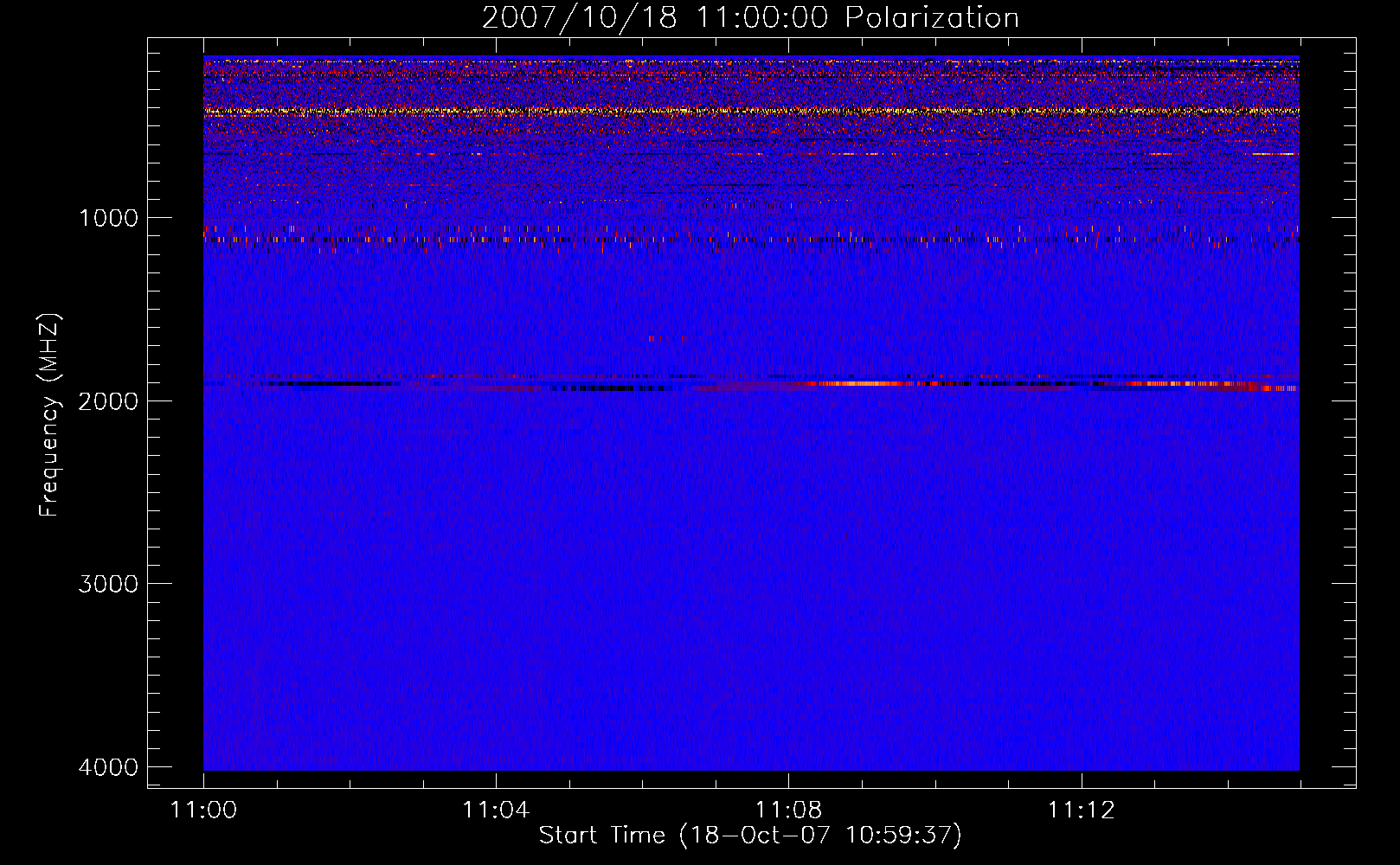Screen dimensions: 1400x865
Task: Click the yellow interference band near 400 MHz
Action: click(x=751, y=111)
